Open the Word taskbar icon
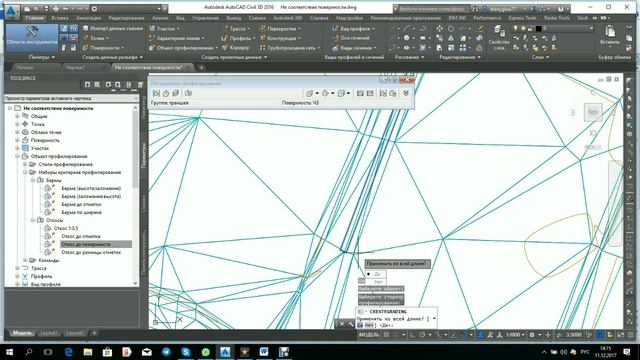Image resolution: width=640 pixels, height=360 pixels. coord(264,352)
